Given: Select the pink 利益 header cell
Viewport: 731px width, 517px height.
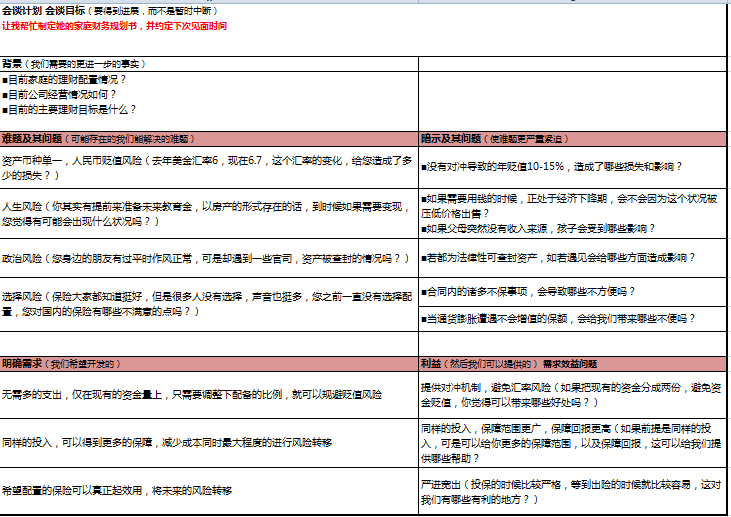Looking at the screenshot, I should pyautogui.click(x=570, y=364).
